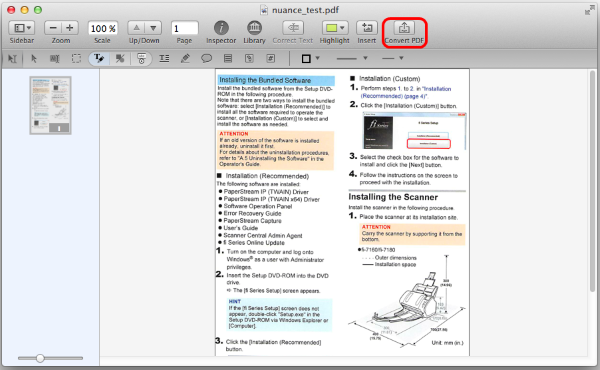Click the nuance_test.pdf window title
This screenshot has height=370, width=600.
pos(305,10)
